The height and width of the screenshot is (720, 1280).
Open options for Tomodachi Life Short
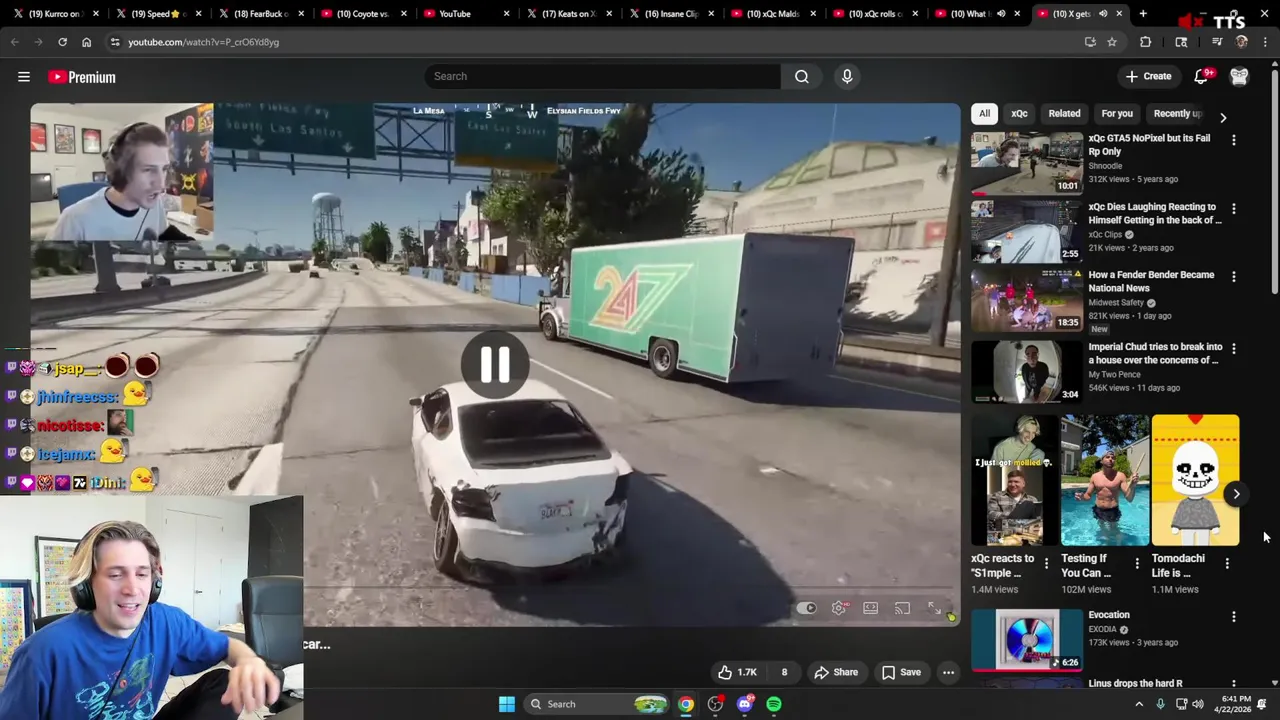point(1227,564)
